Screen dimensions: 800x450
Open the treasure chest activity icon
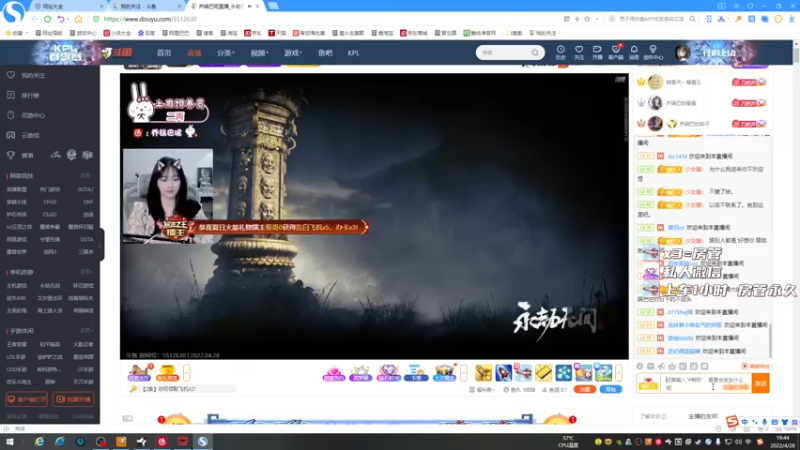444,373
